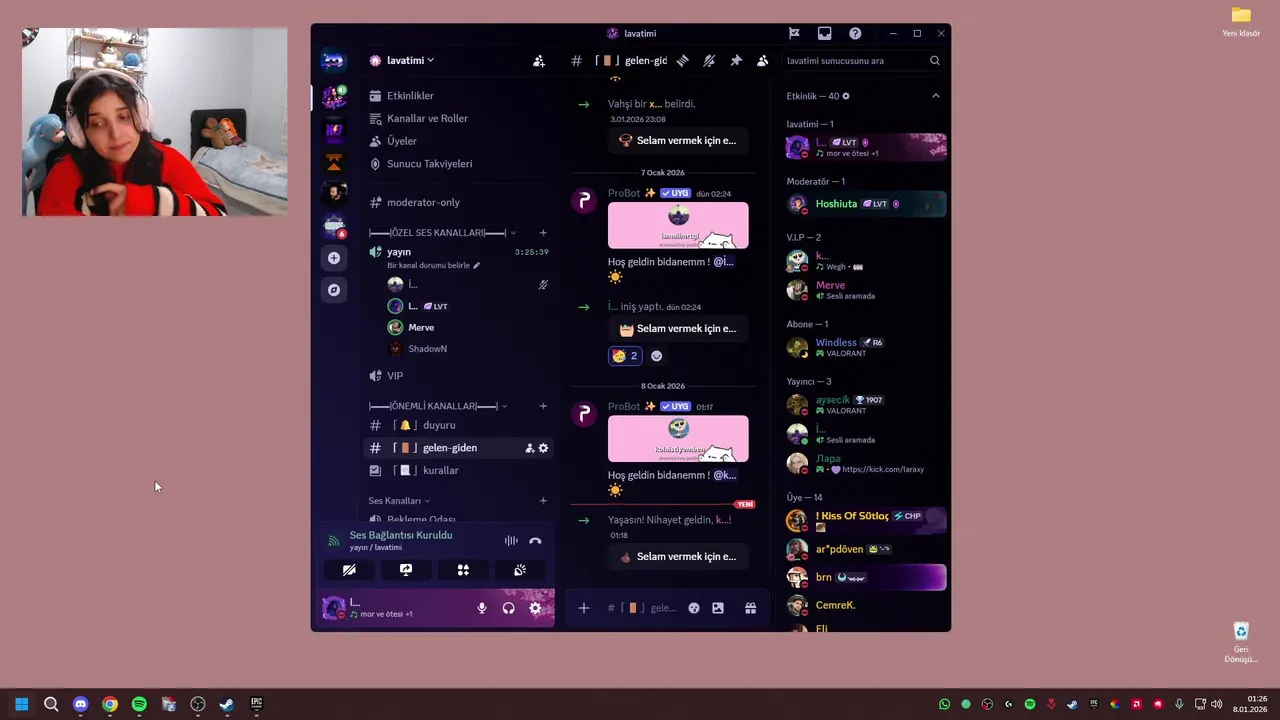Open User Settings gear in user panel
Viewport: 1280px width, 720px height.
pyautogui.click(x=535, y=608)
